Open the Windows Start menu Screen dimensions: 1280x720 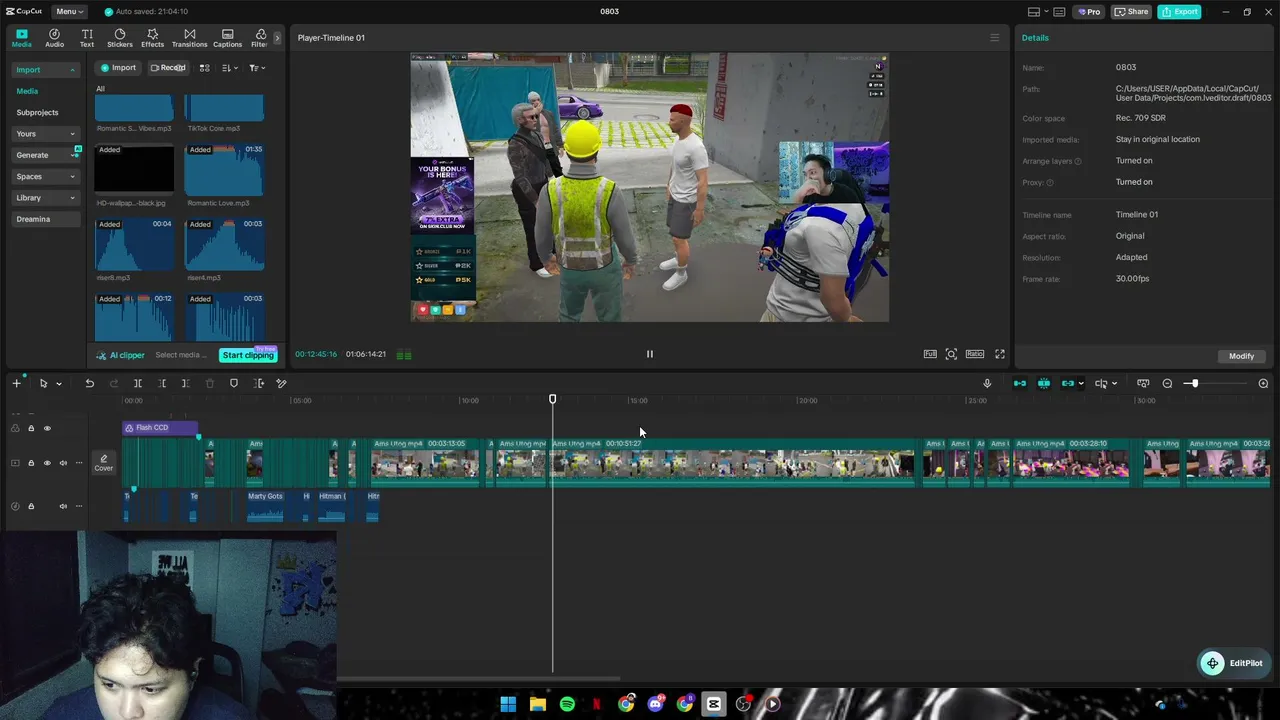click(x=508, y=704)
